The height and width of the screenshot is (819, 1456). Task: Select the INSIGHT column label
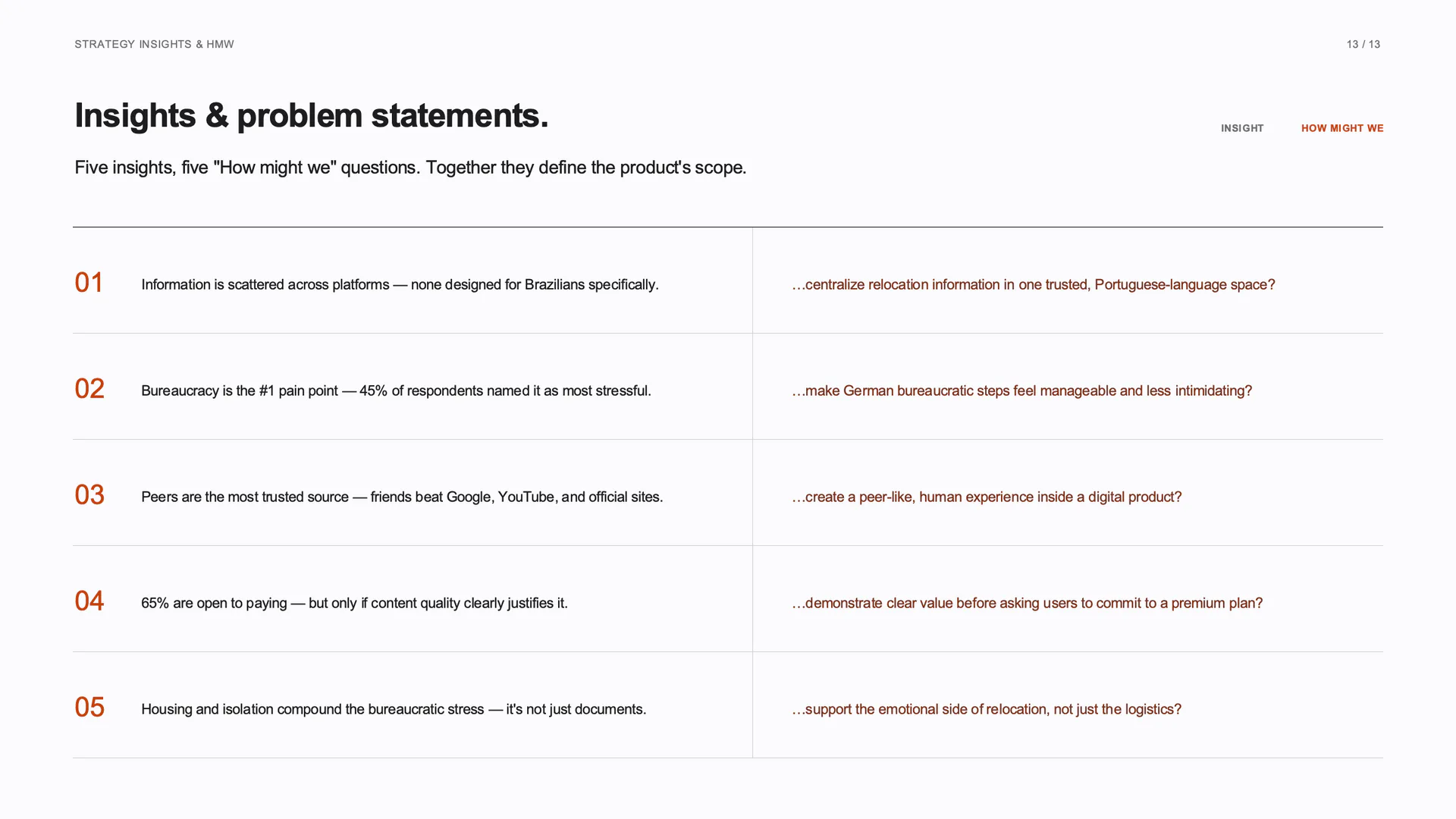[x=1242, y=128]
